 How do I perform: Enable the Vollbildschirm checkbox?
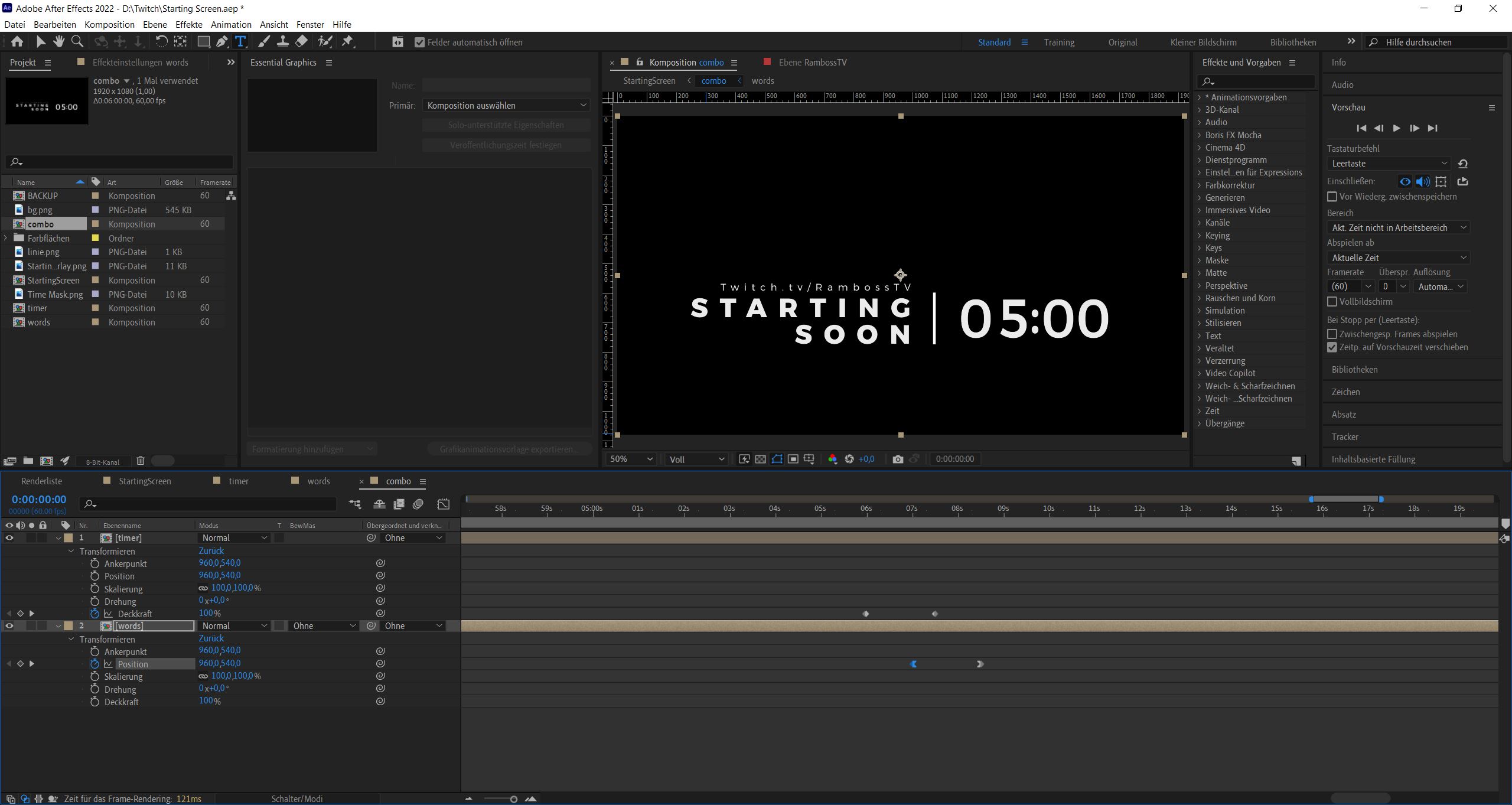pos(1332,302)
